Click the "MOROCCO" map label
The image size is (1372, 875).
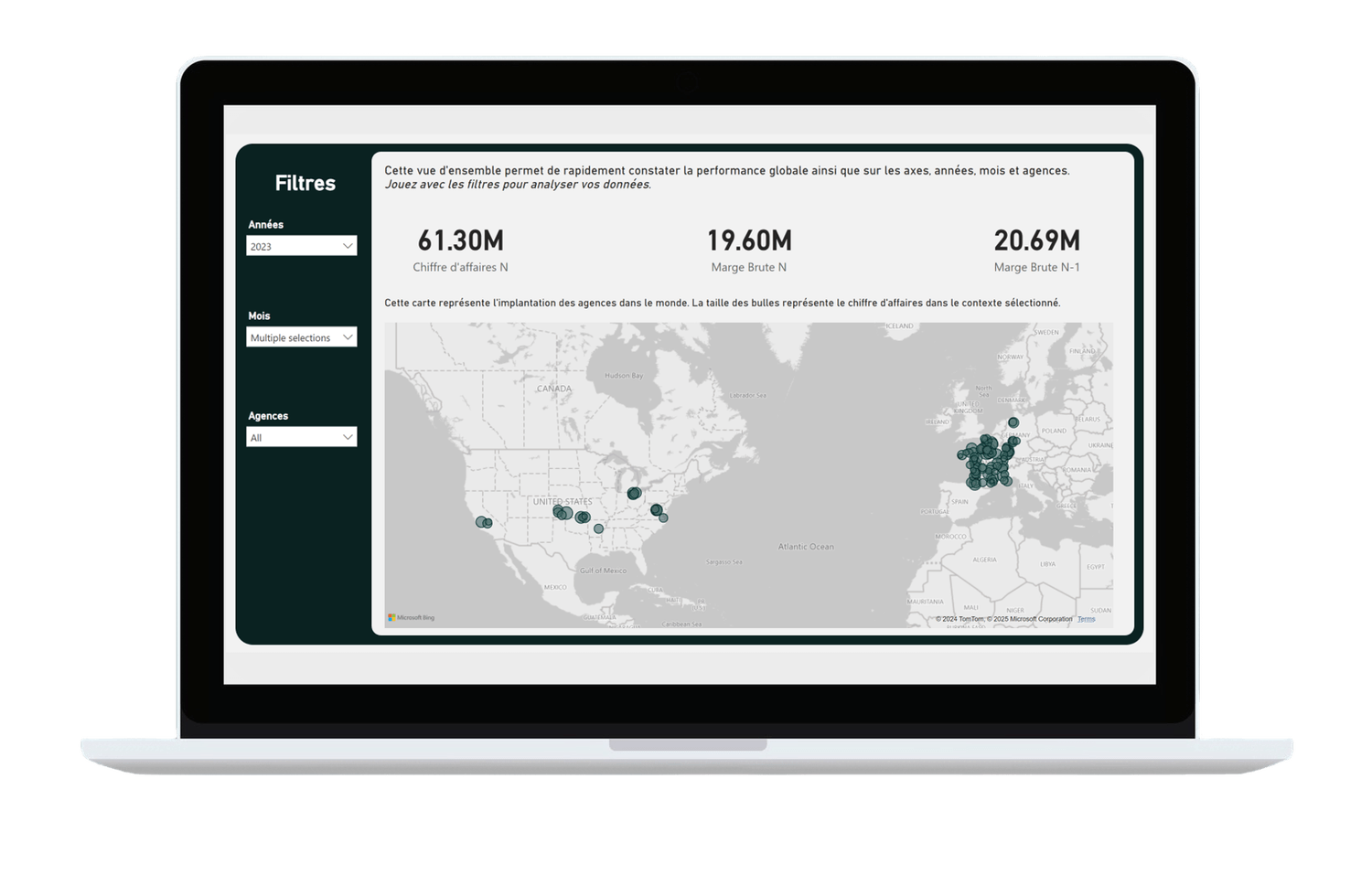[950, 537]
